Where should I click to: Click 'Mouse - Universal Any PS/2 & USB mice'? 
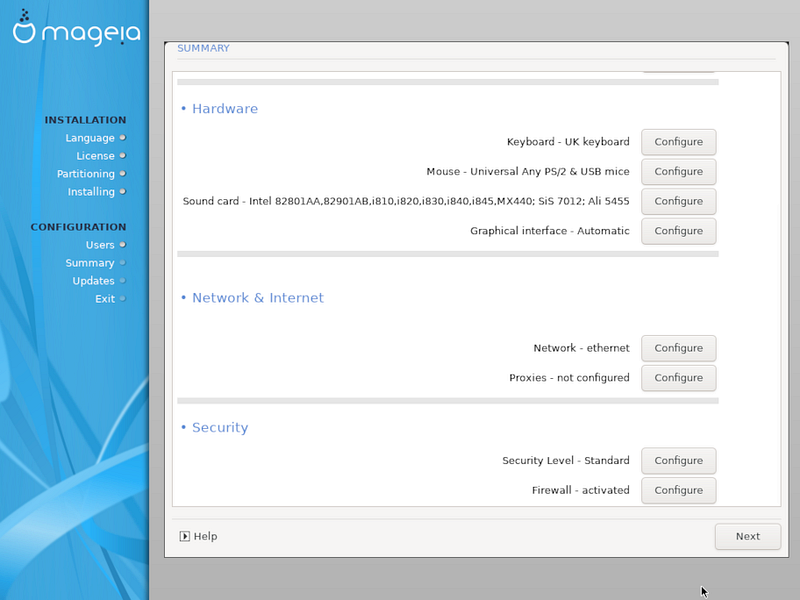coord(528,171)
